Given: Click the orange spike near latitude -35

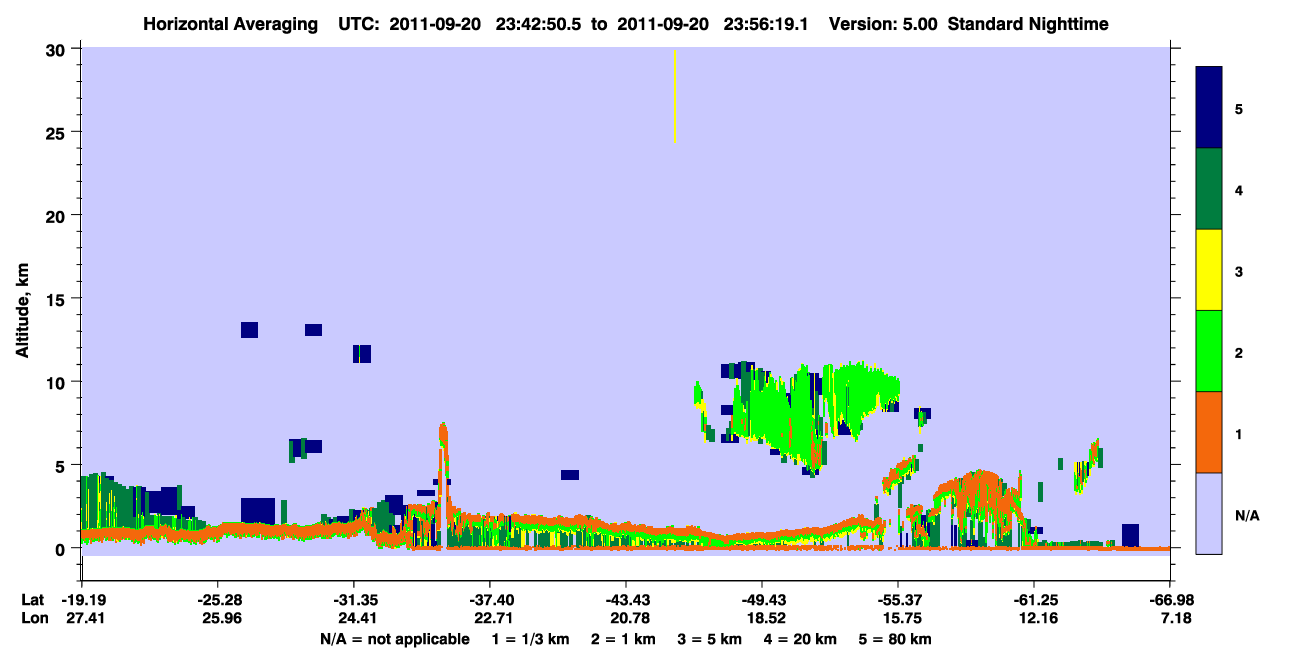Looking at the screenshot, I should pyautogui.click(x=443, y=470).
